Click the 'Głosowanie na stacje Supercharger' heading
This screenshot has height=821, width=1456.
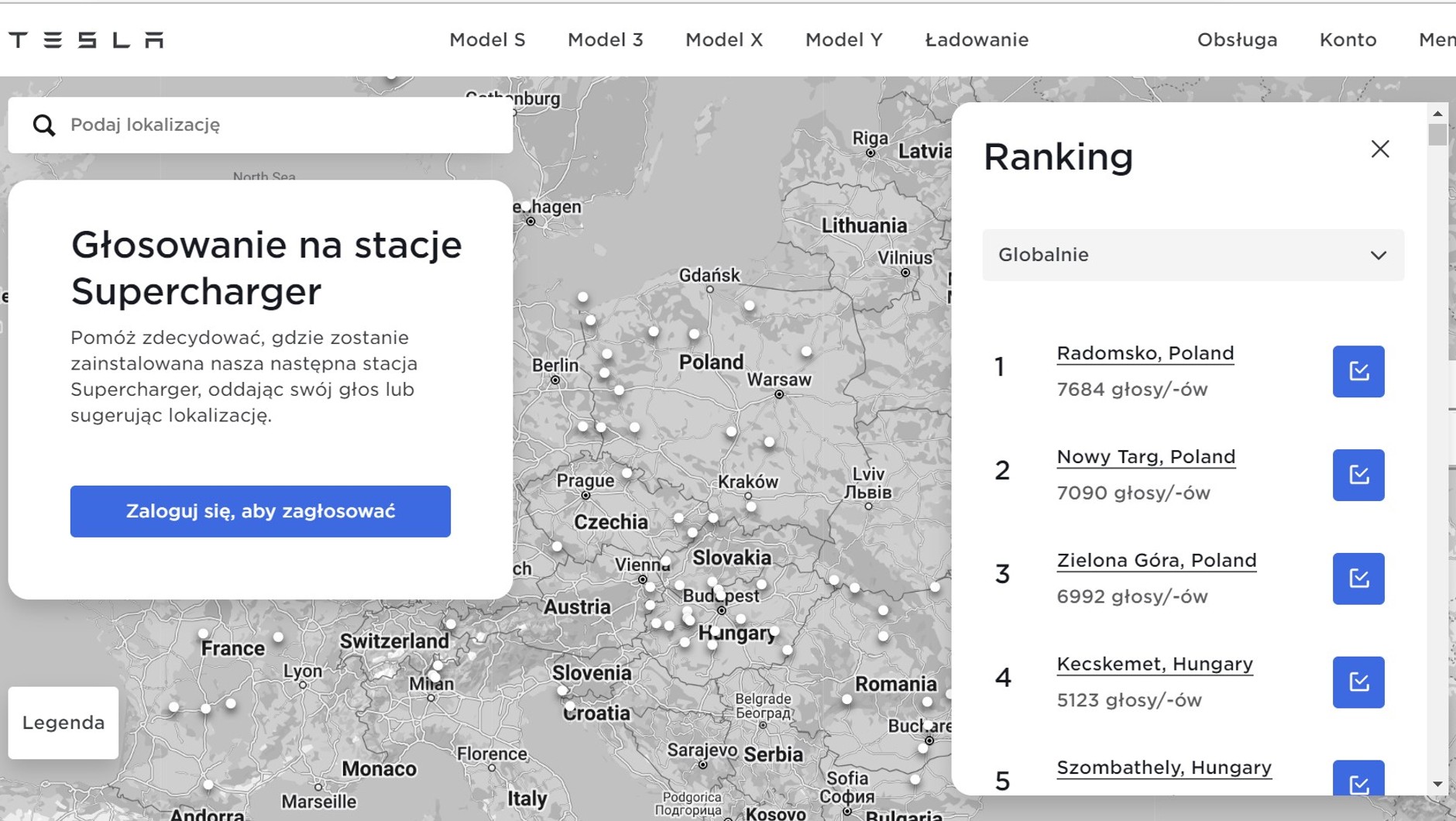click(266, 268)
